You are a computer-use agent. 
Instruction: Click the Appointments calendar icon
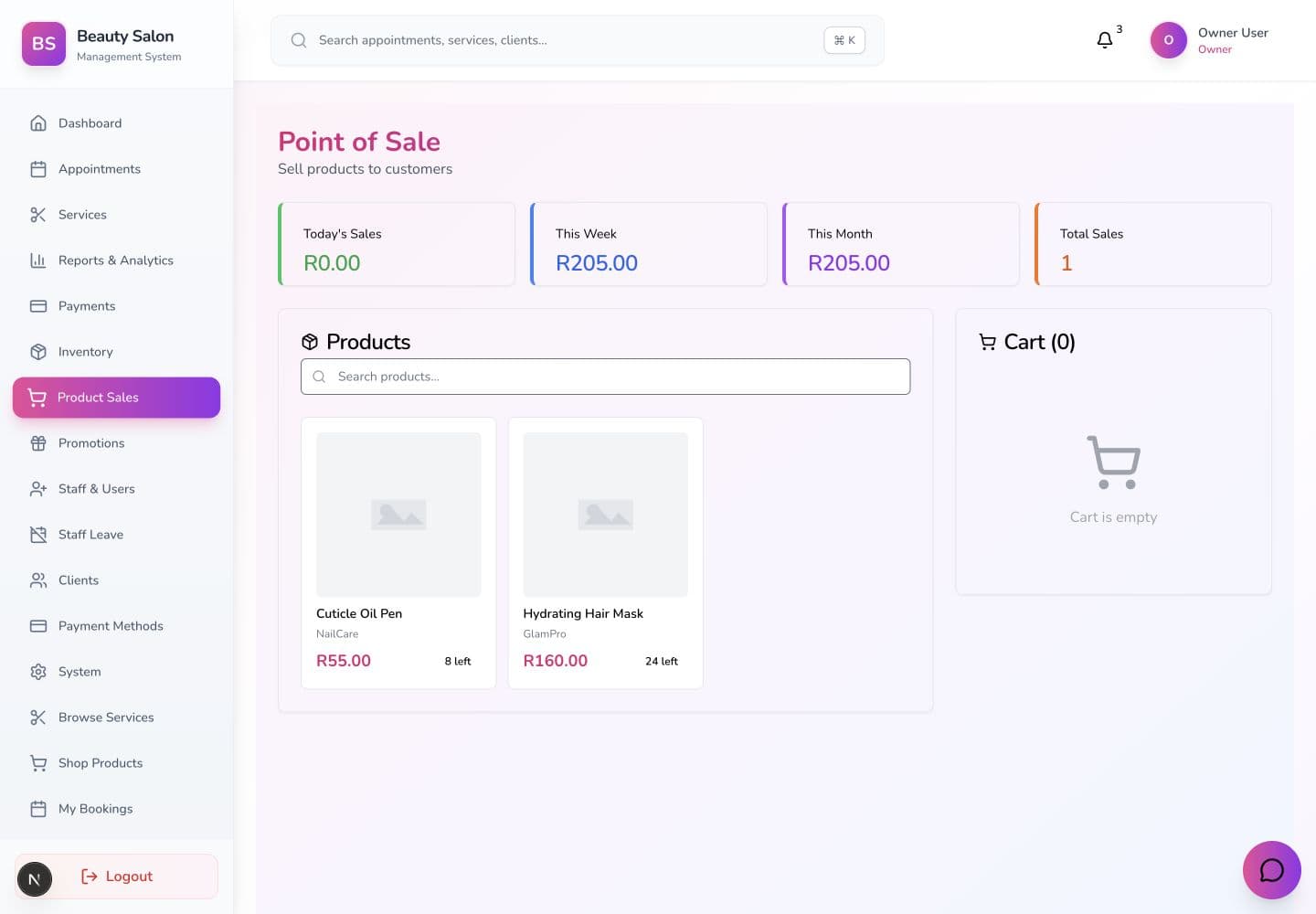tap(38, 169)
